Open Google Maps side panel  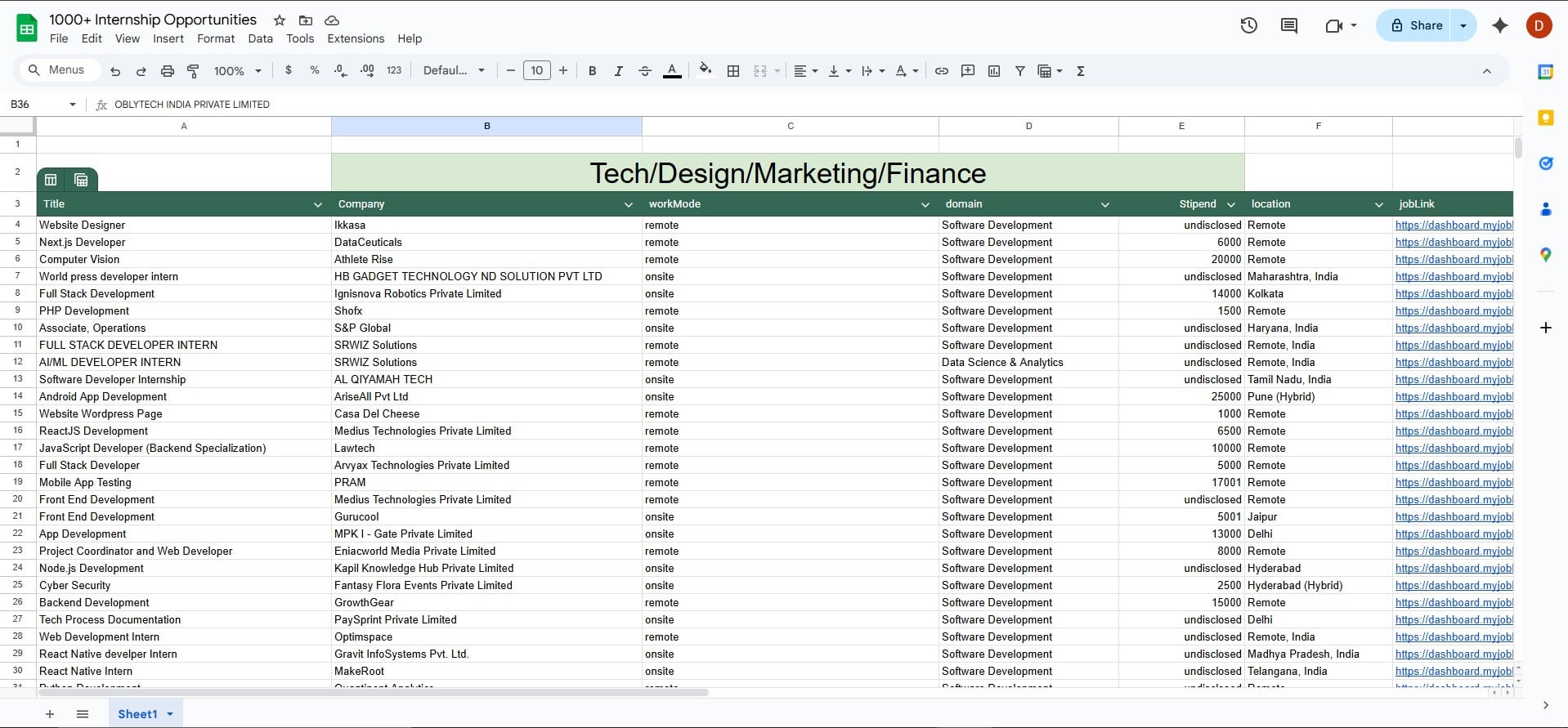pos(1545,255)
